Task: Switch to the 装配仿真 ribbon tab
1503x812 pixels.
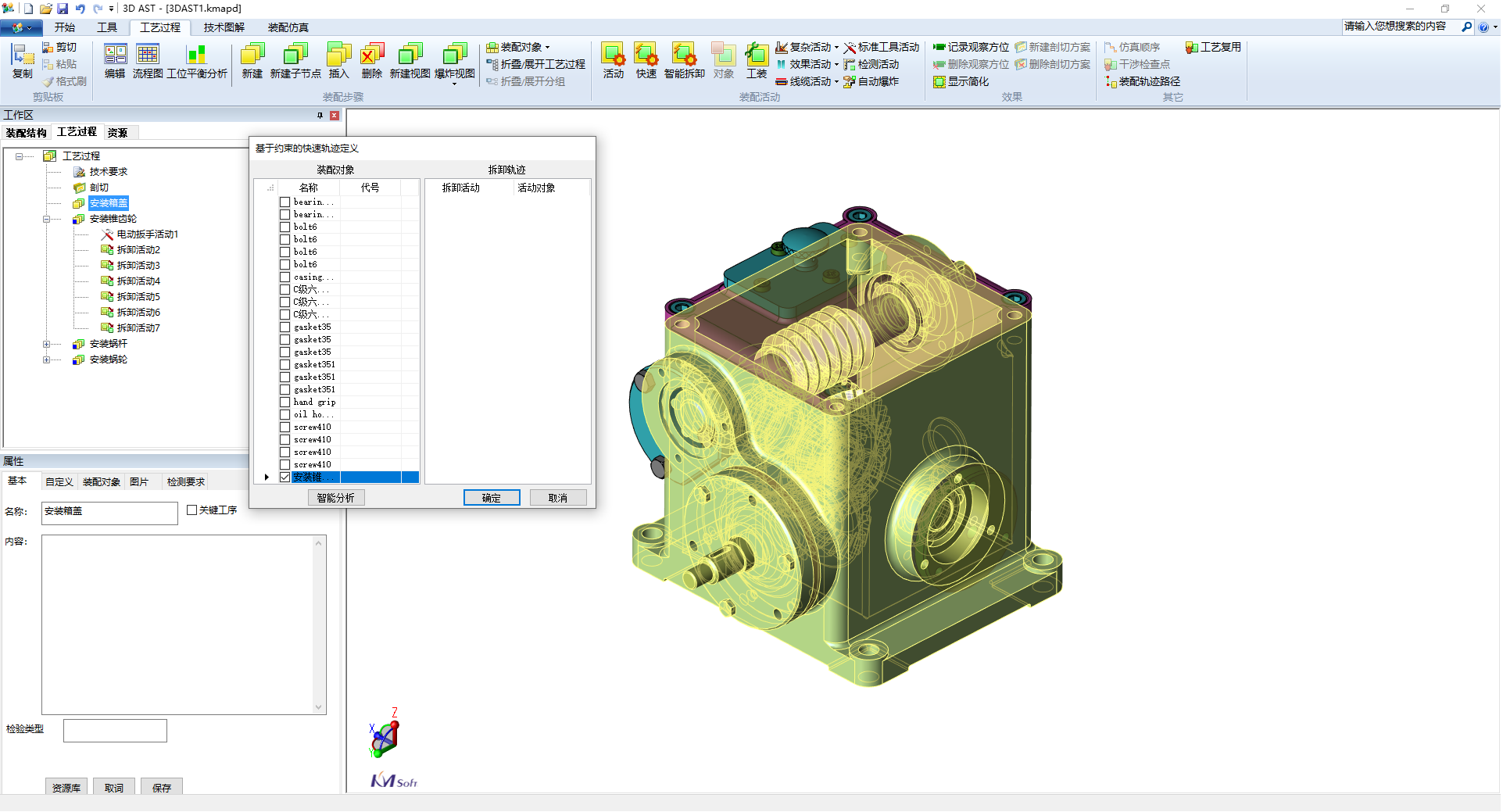Action: [x=288, y=27]
